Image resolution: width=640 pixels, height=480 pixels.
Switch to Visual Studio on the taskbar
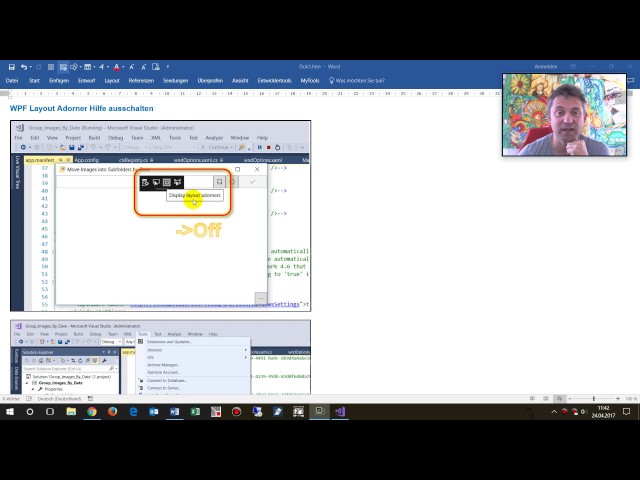coord(340,412)
